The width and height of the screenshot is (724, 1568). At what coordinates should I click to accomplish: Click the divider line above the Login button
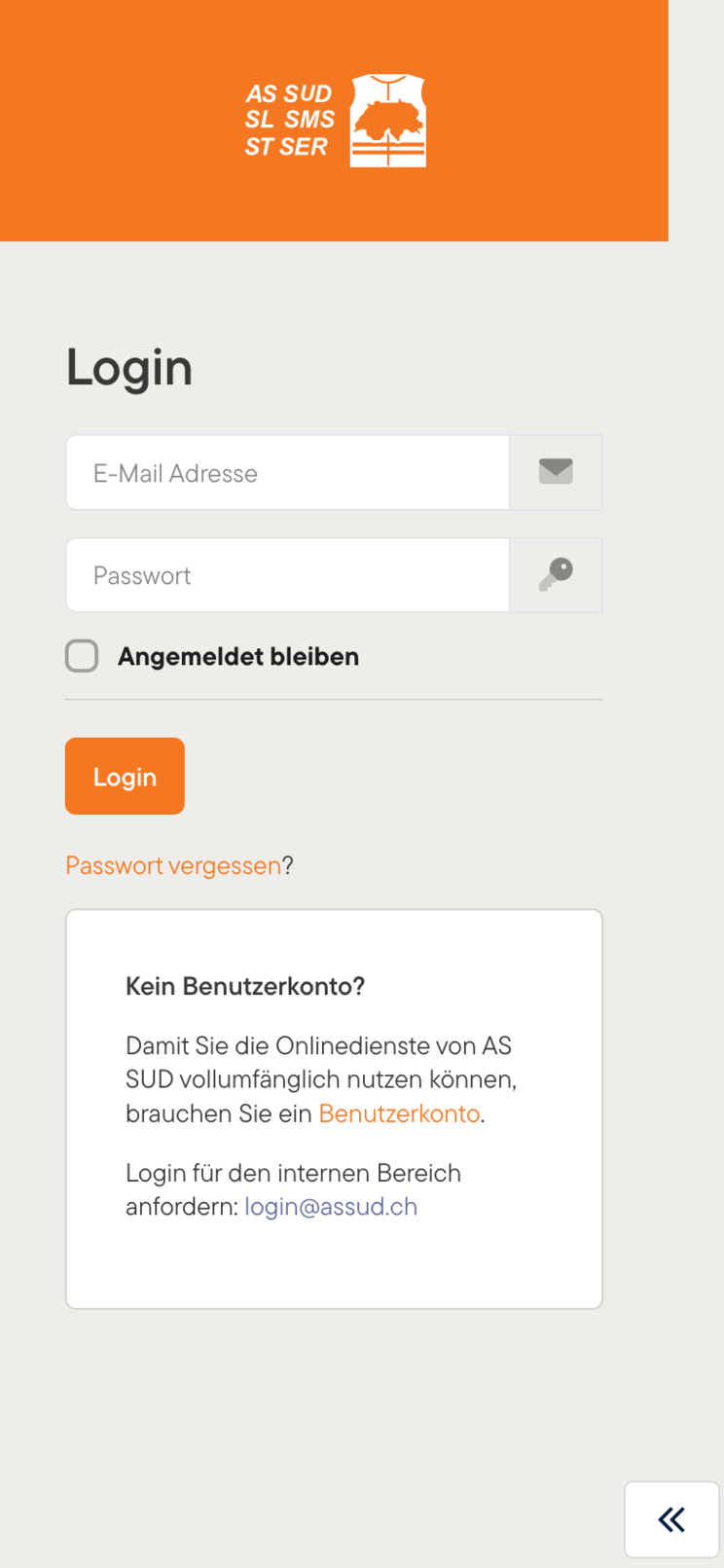pyautogui.click(x=334, y=699)
